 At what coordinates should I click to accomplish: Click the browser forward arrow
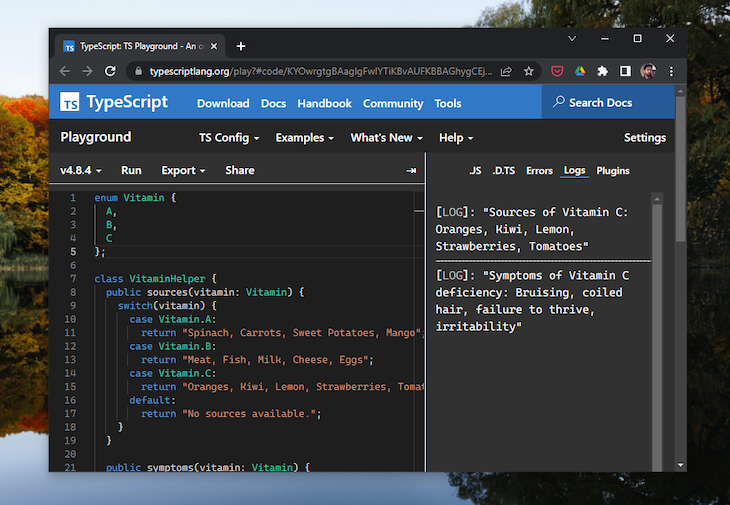pyautogui.click(x=87, y=71)
